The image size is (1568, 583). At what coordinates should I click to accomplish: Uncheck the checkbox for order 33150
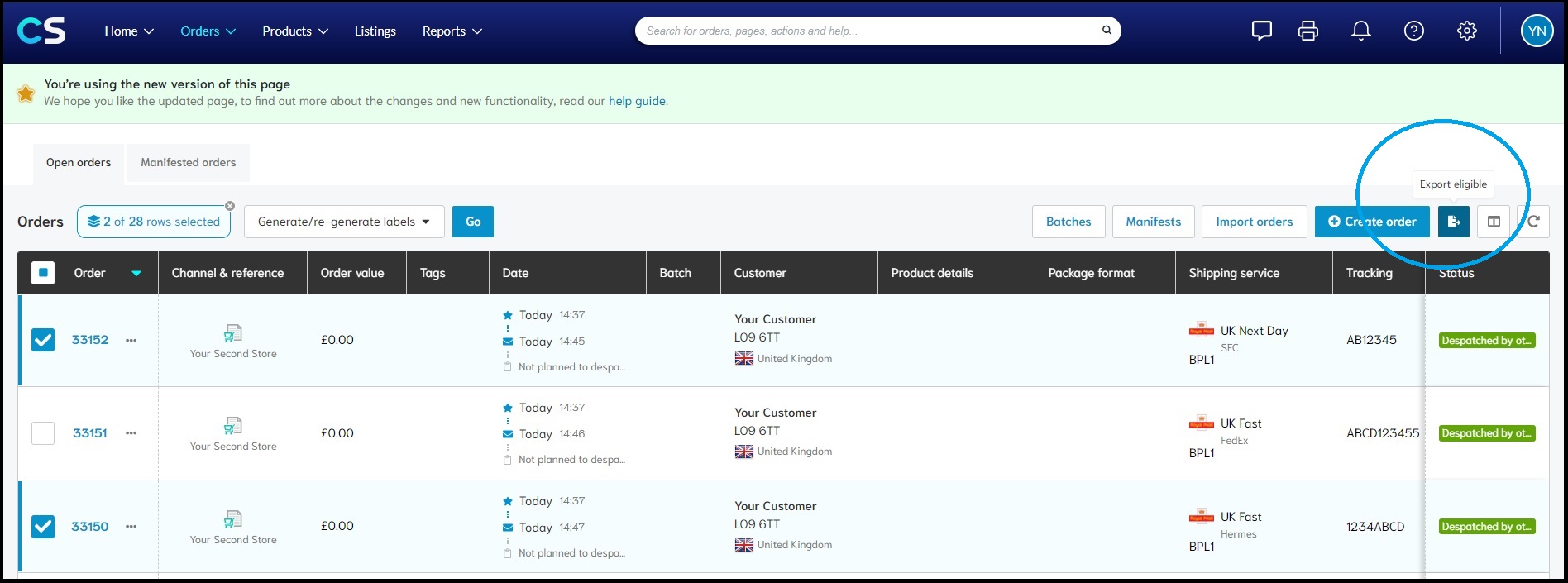point(43,527)
